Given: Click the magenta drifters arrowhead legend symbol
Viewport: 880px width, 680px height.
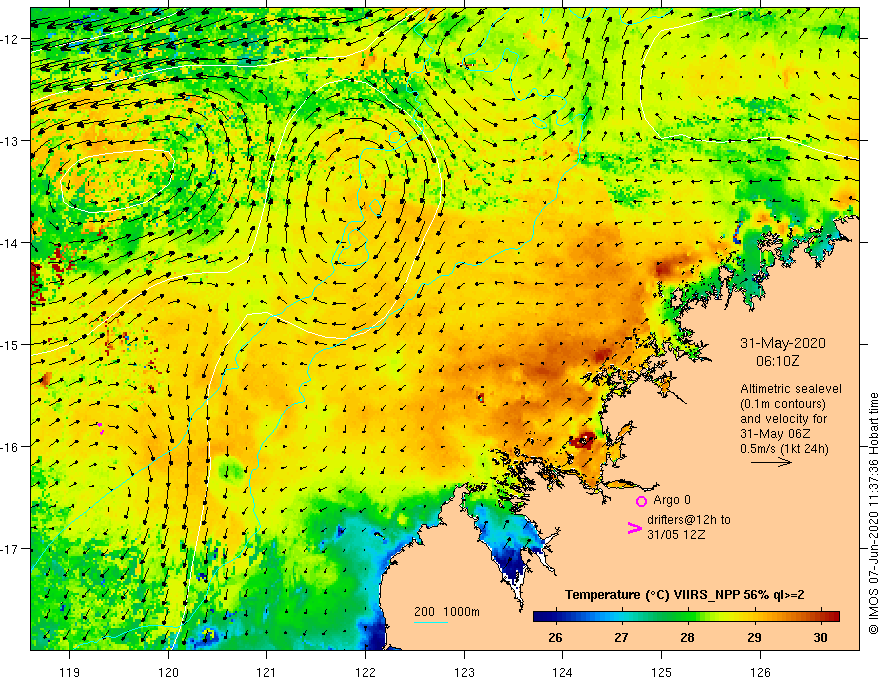Looking at the screenshot, I should click(634, 528).
